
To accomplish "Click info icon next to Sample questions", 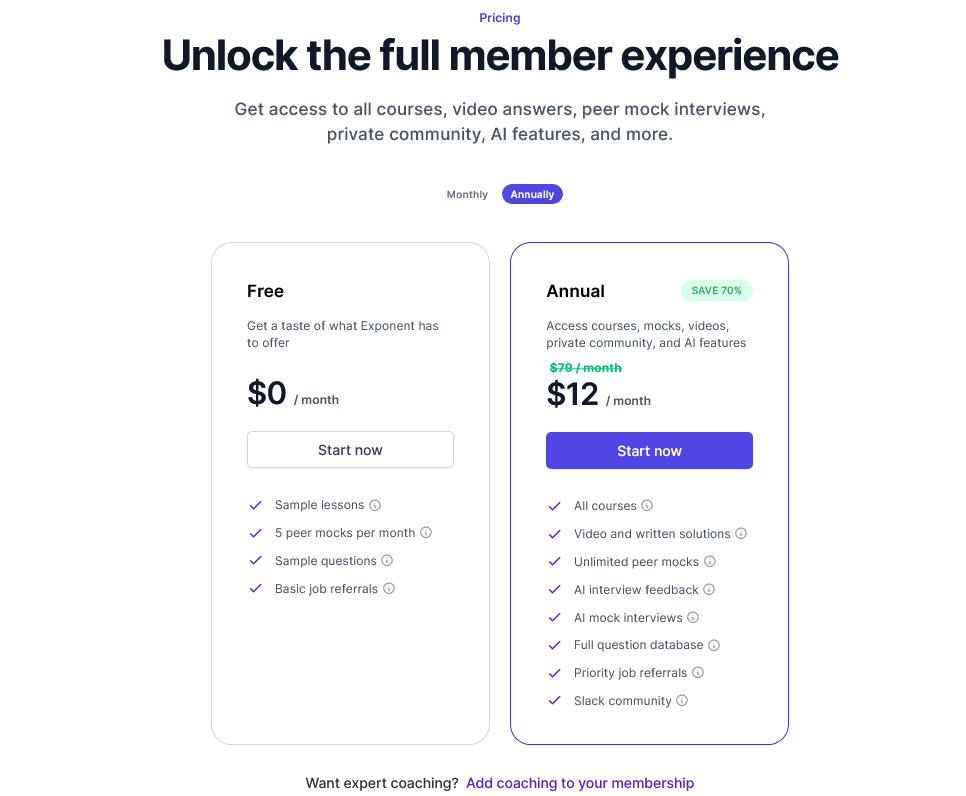I will [x=387, y=561].
